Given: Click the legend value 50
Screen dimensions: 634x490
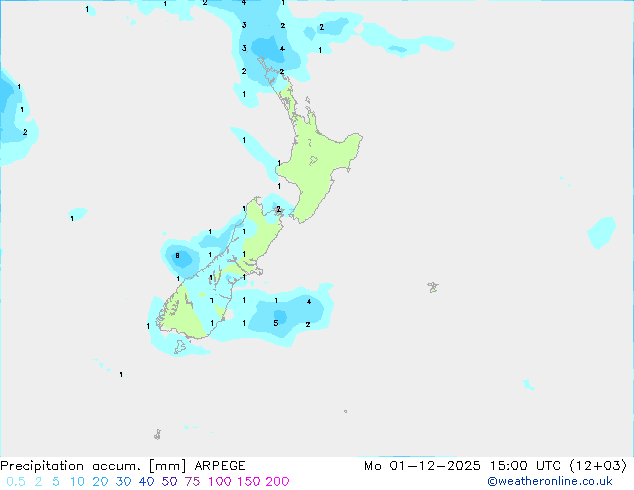Looking at the screenshot, I should (169, 482).
